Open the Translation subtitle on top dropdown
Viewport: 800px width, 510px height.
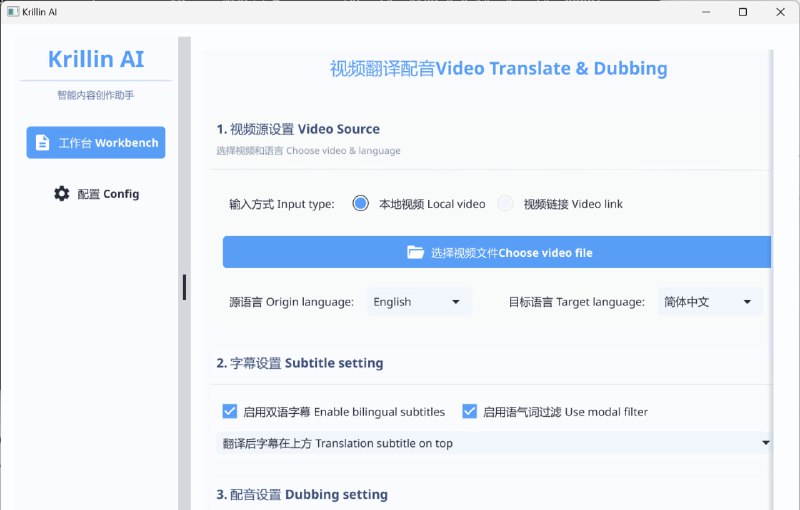[x=495, y=443]
